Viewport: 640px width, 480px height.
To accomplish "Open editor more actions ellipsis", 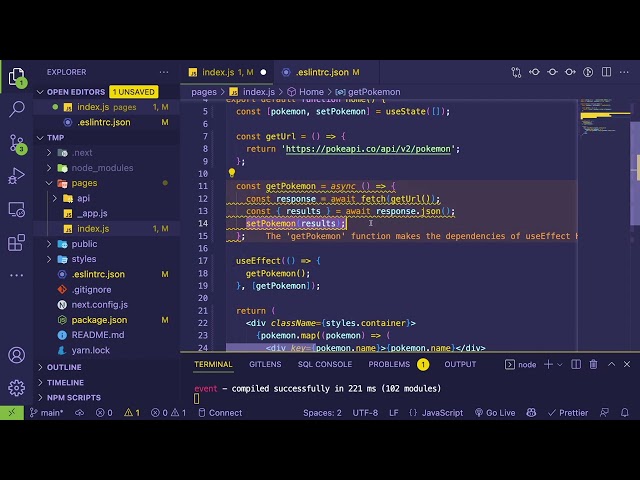I will [x=624, y=72].
